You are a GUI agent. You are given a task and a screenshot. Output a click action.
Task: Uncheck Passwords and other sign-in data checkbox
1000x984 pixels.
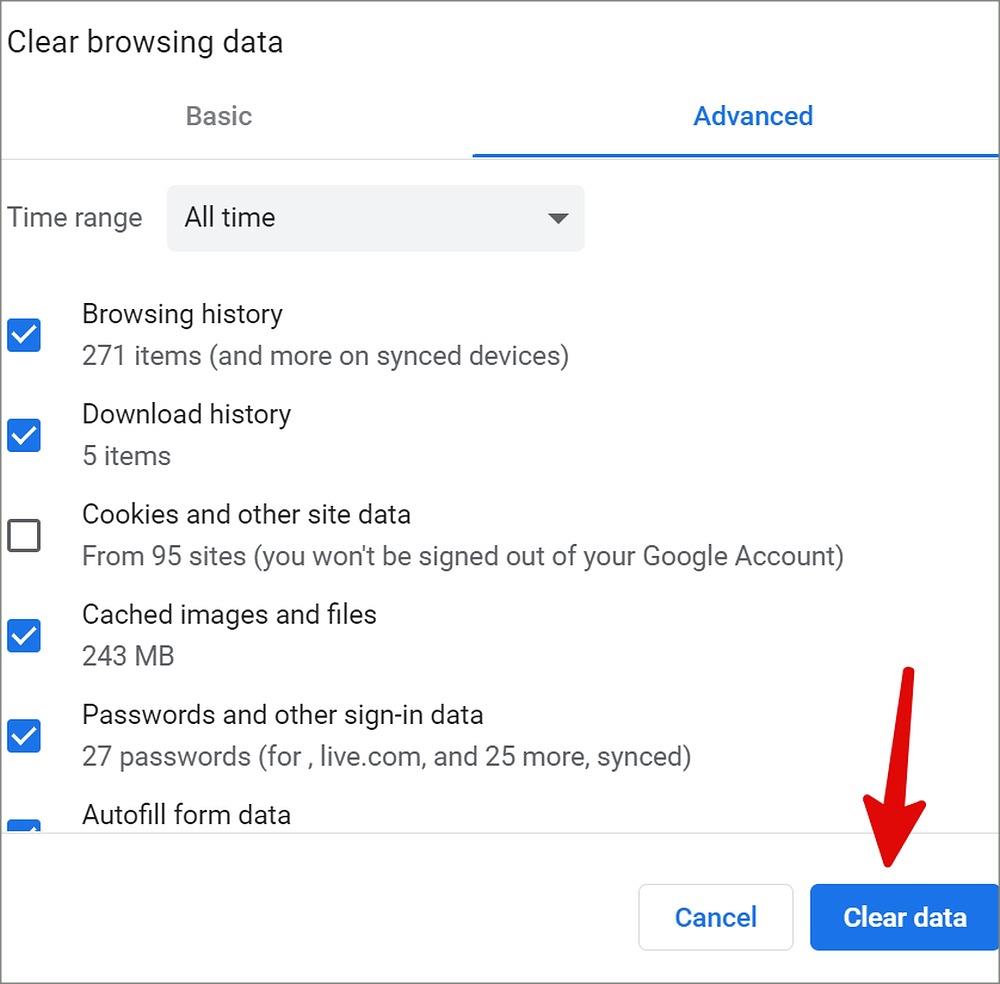(x=24, y=736)
